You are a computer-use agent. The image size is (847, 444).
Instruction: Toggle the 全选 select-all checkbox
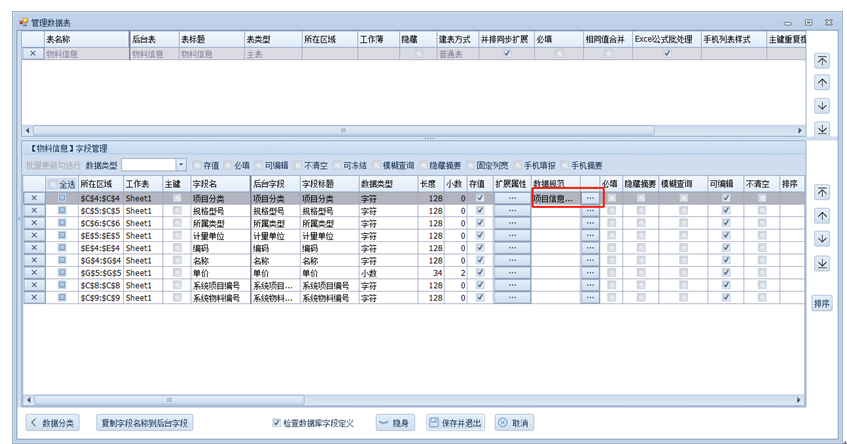pyautogui.click(x=54, y=184)
